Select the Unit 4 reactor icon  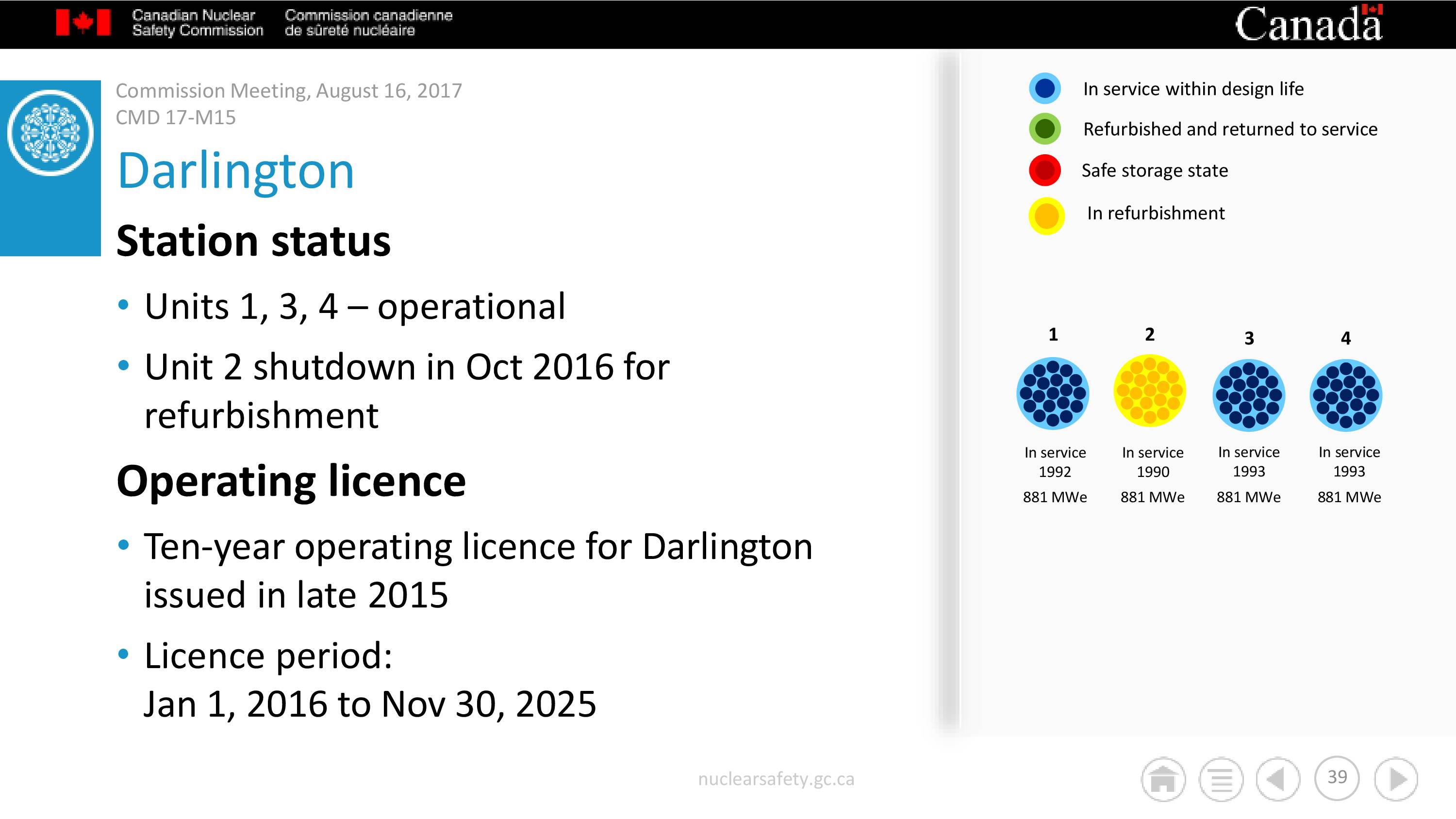tap(1346, 395)
